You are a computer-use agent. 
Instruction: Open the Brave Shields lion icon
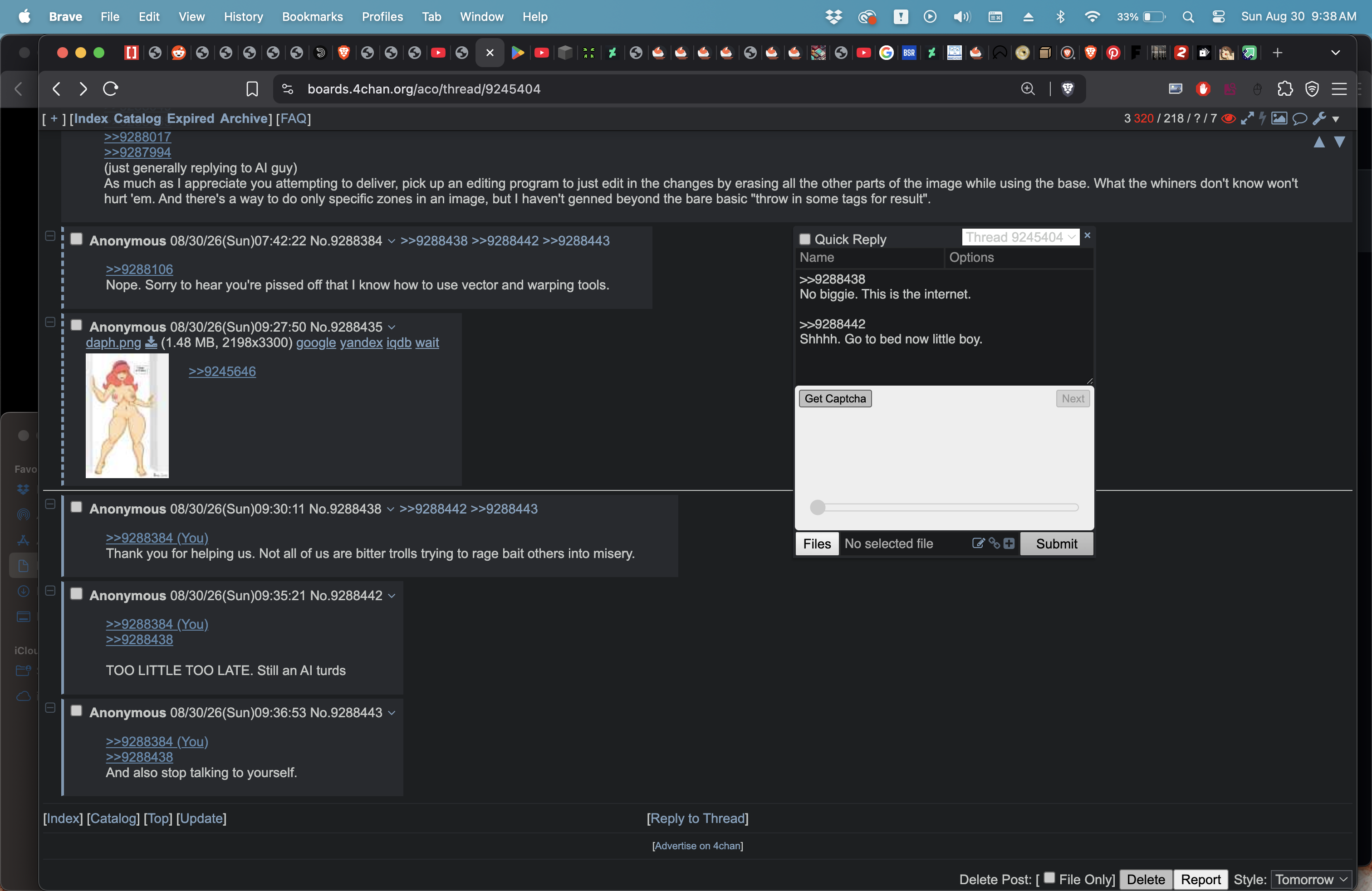[x=1068, y=89]
